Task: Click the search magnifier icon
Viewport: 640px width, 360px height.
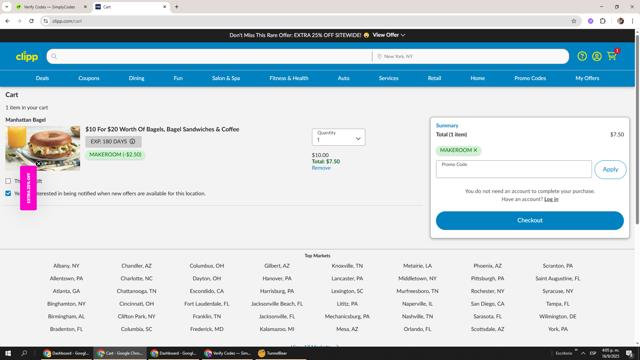Action: [54, 56]
